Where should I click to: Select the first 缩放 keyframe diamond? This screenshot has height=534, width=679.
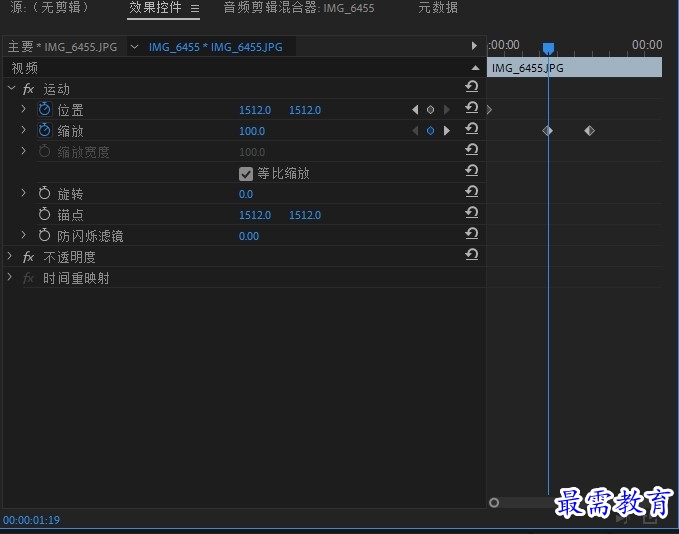coord(547,130)
